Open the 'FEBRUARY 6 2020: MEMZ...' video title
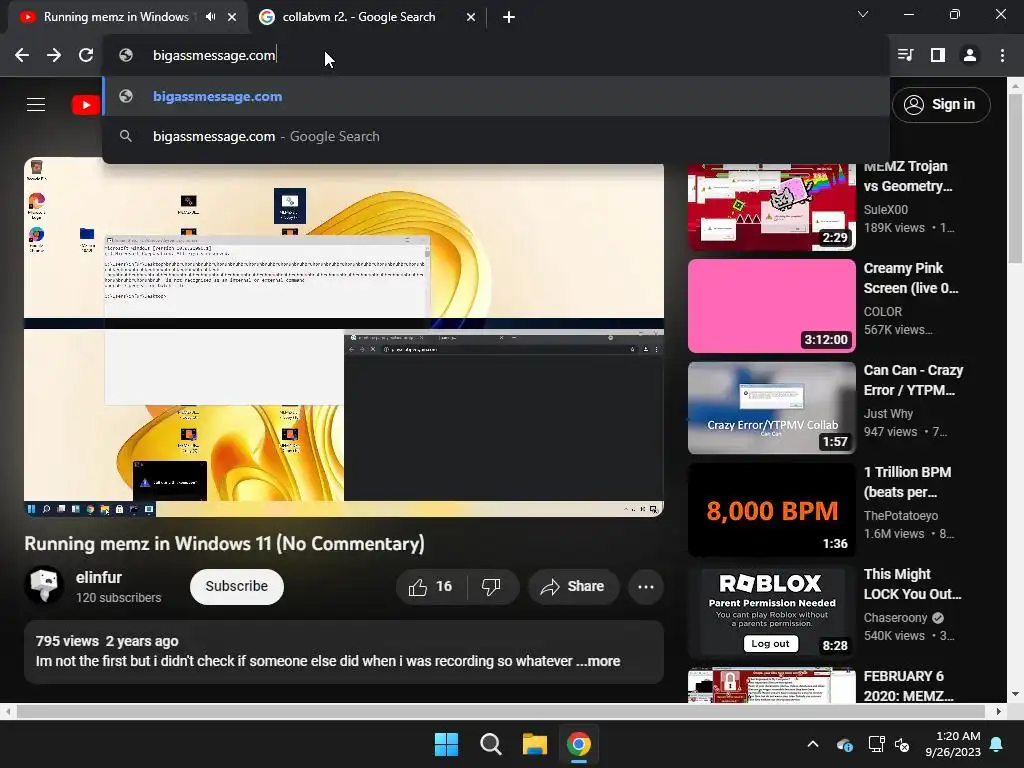1024x768 pixels. click(908, 686)
